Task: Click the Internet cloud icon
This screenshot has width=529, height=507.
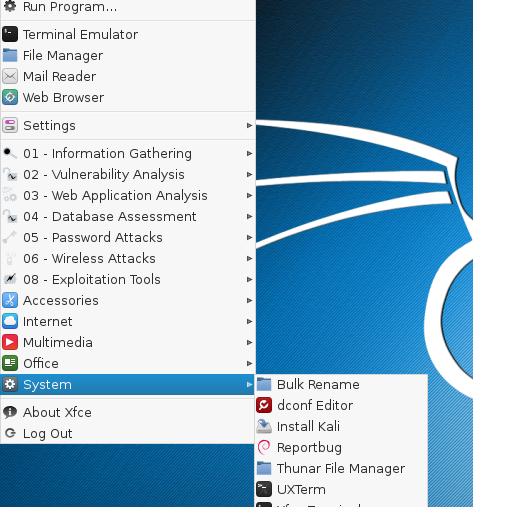Action: pyautogui.click(x=10, y=321)
